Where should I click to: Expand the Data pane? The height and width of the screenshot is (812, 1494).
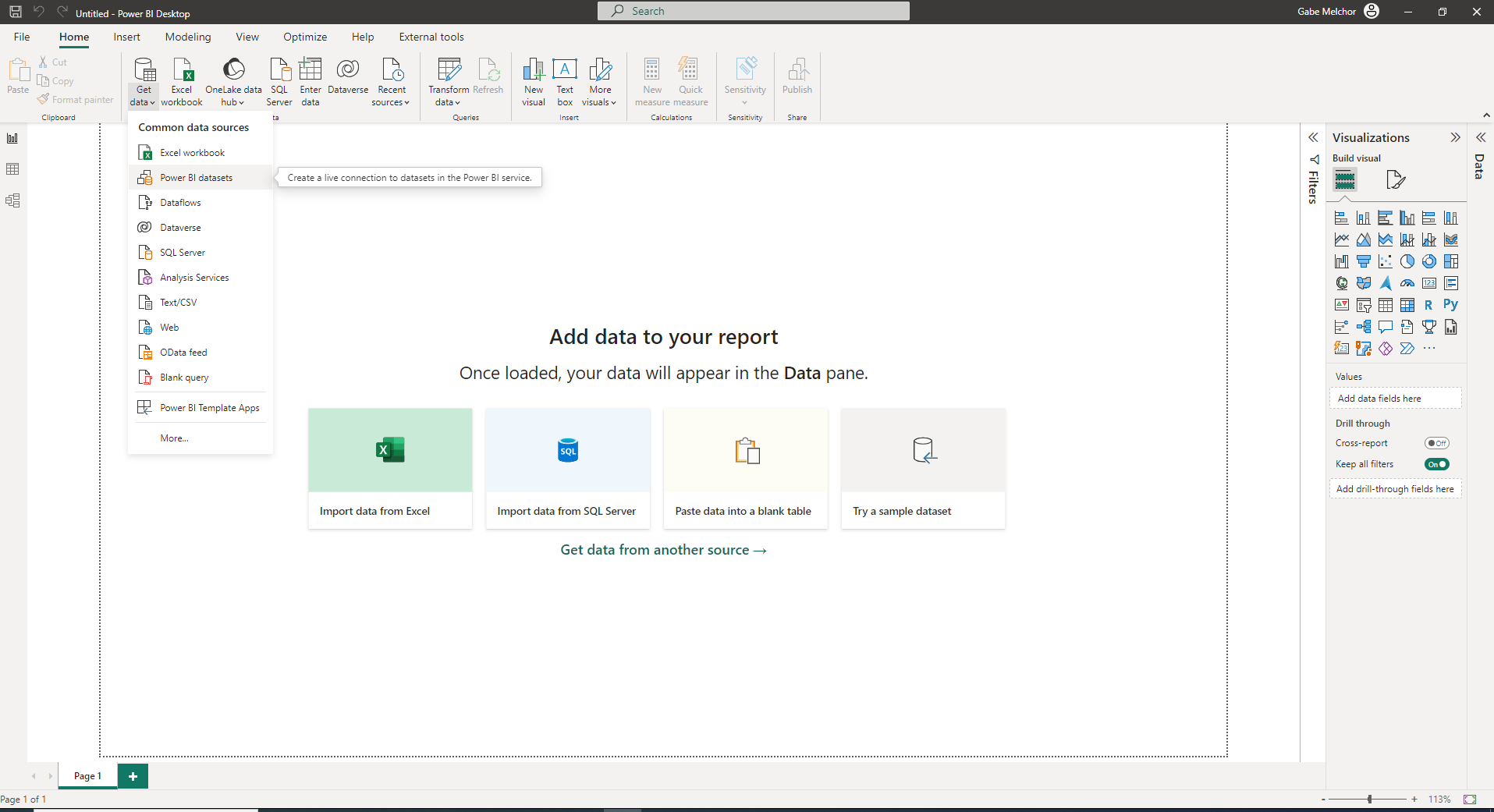tap(1480, 137)
